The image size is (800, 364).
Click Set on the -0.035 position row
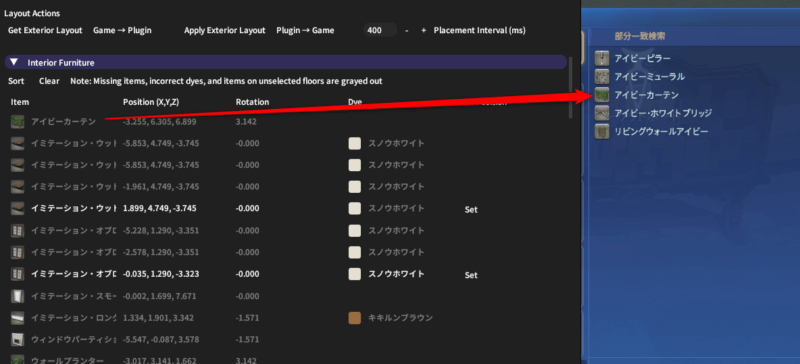coord(471,275)
